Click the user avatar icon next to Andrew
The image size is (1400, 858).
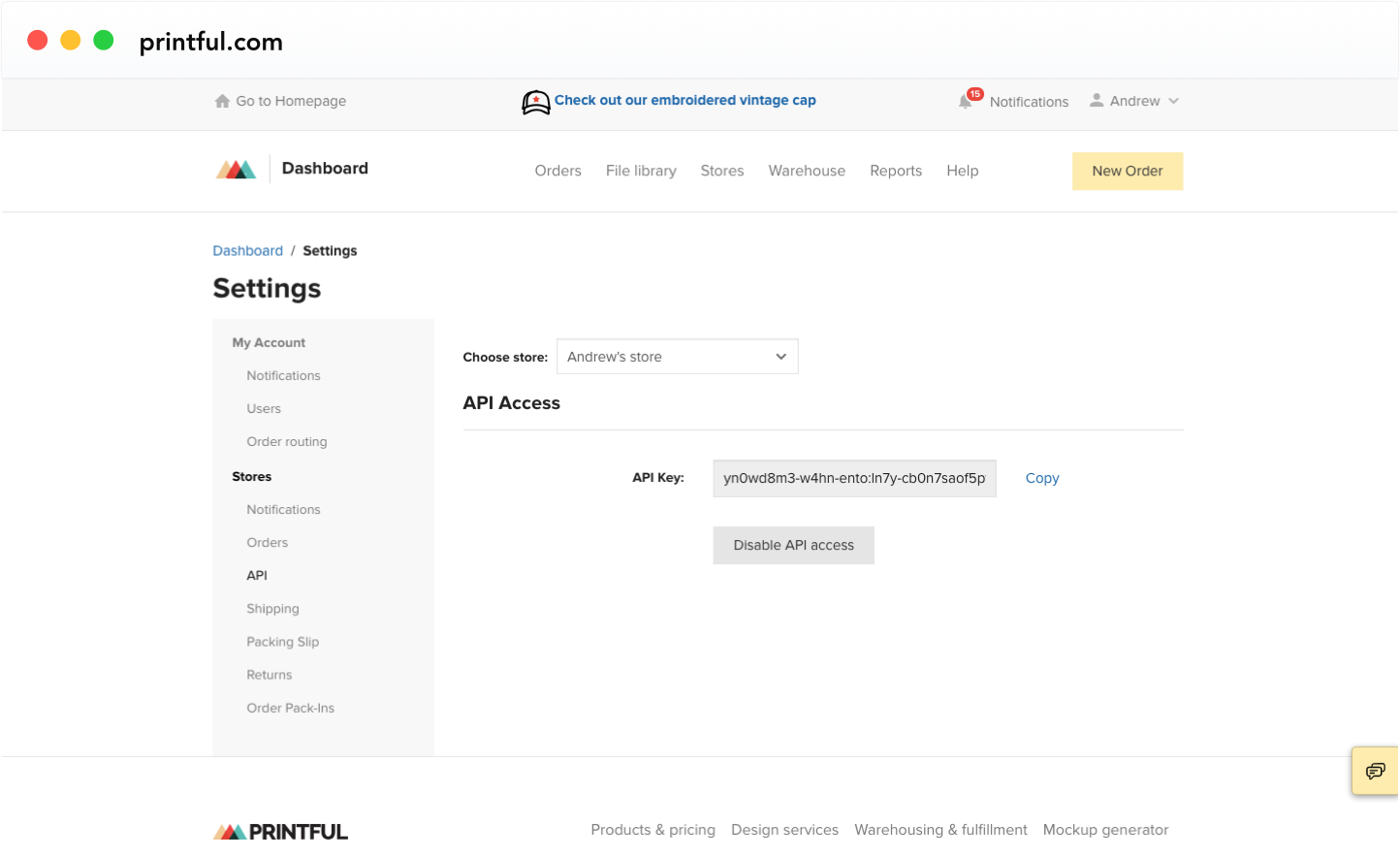pyautogui.click(x=1097, y=100)
